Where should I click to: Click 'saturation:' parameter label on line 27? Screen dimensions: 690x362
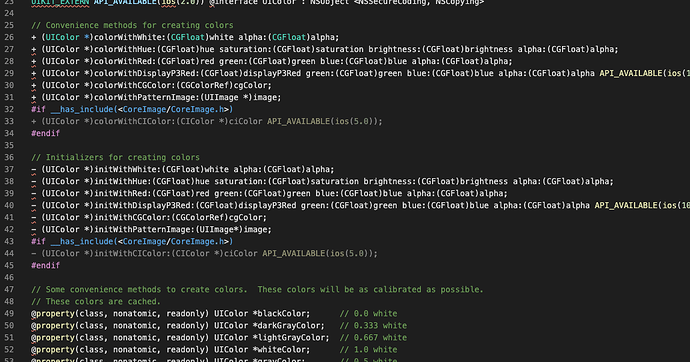point(246,49)
